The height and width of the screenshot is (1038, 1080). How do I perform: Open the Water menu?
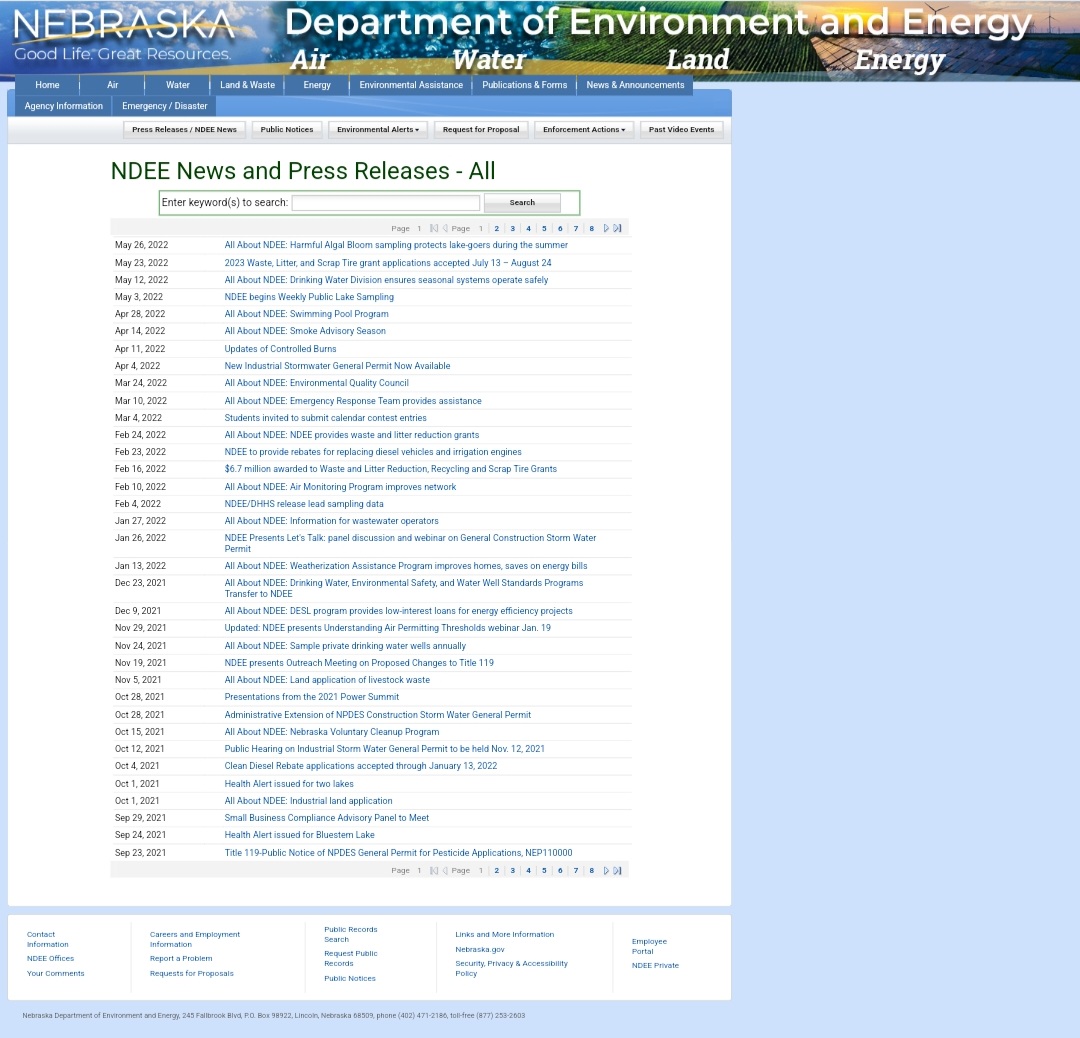[178, 85]
